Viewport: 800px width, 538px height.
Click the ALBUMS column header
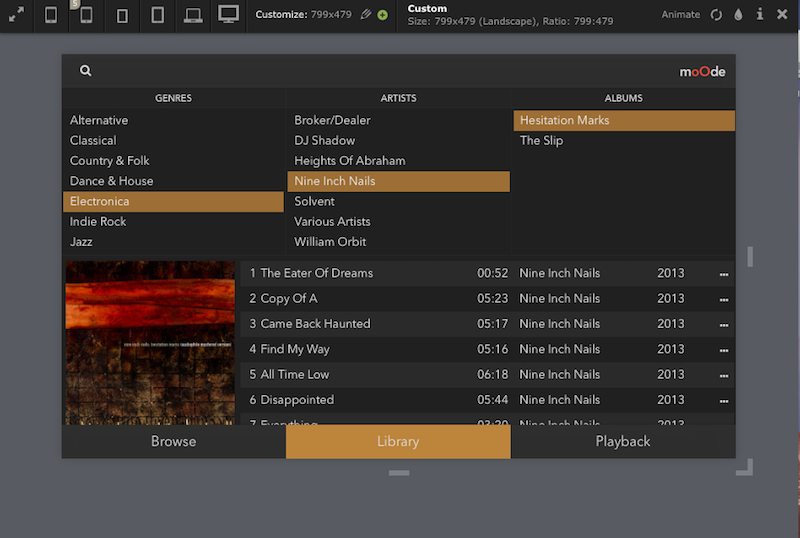pyautogui.click(x=623, y=98)
